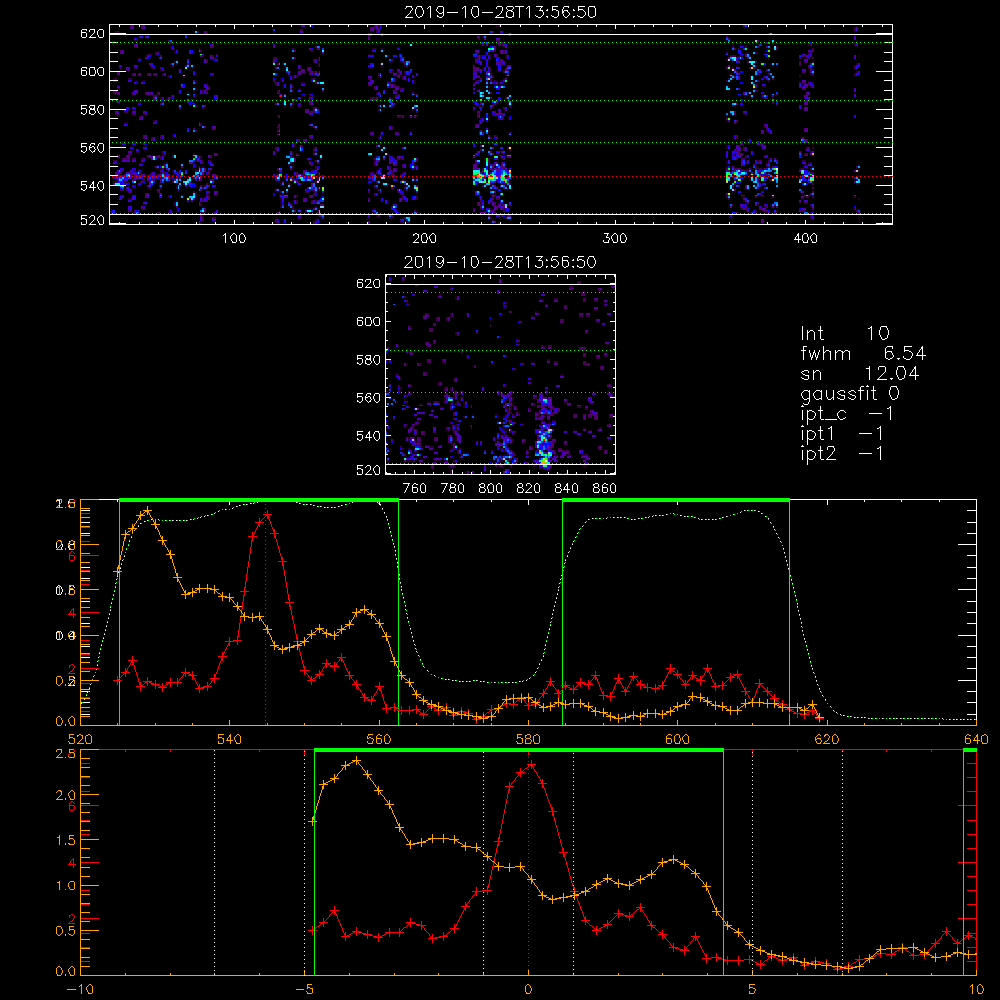1000x1000 pixels.
Task: Click the 'gaussfit 0' status text
Action: click(850, 393)
